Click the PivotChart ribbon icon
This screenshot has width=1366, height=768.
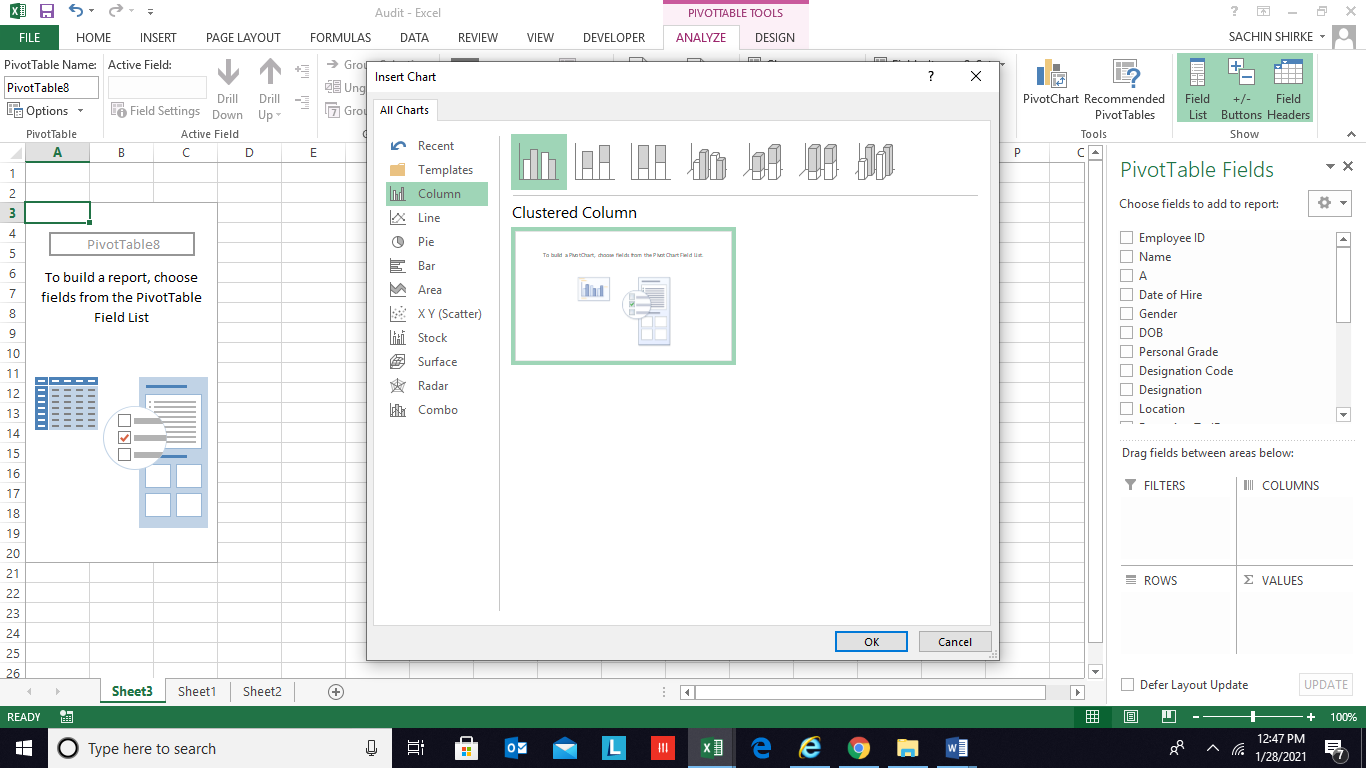[x=1051, y=82]
